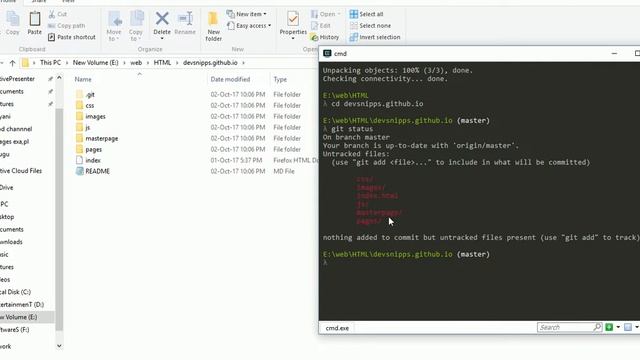Switch to the cmd.exe console tab

click(x=337, y=328)
